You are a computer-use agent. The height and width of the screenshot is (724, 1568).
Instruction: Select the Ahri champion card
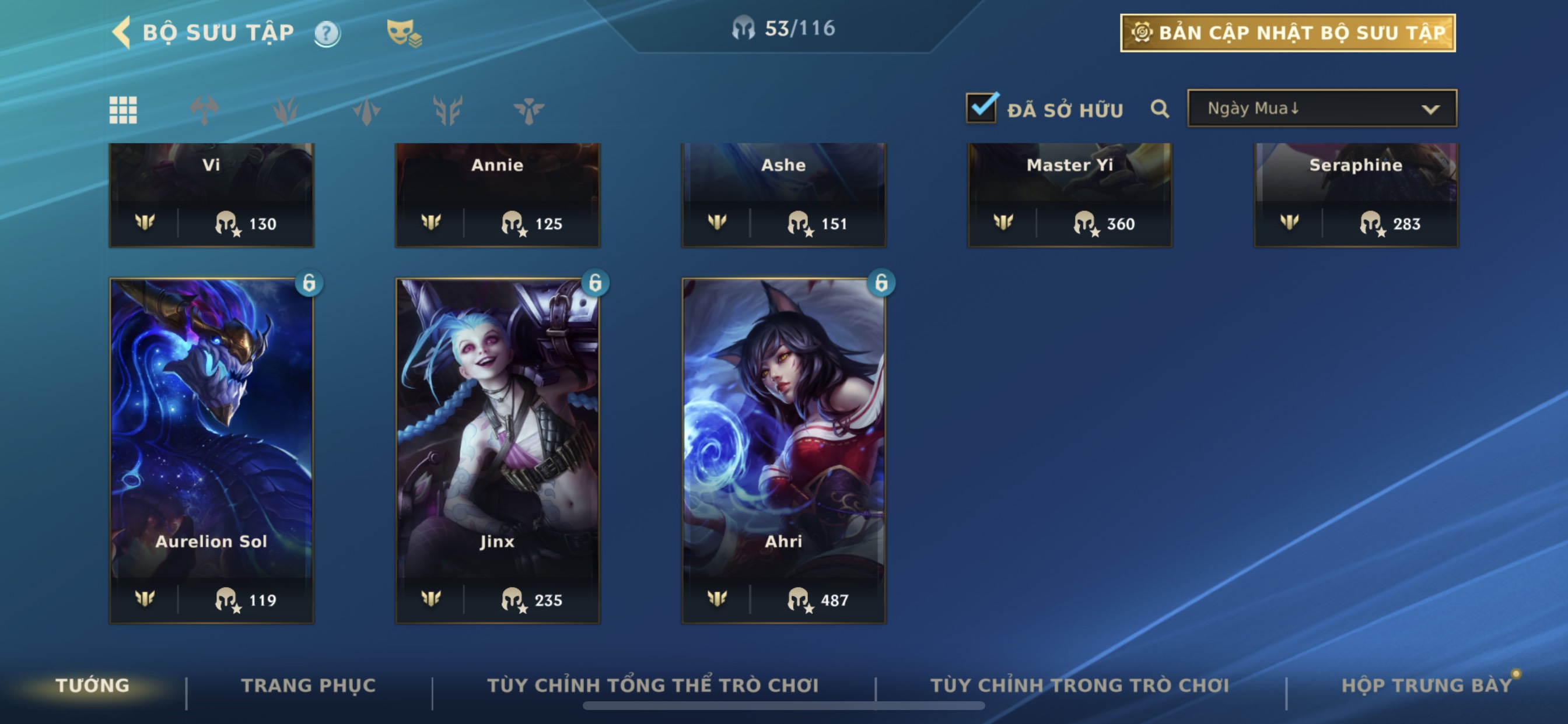tap(783, 451)
